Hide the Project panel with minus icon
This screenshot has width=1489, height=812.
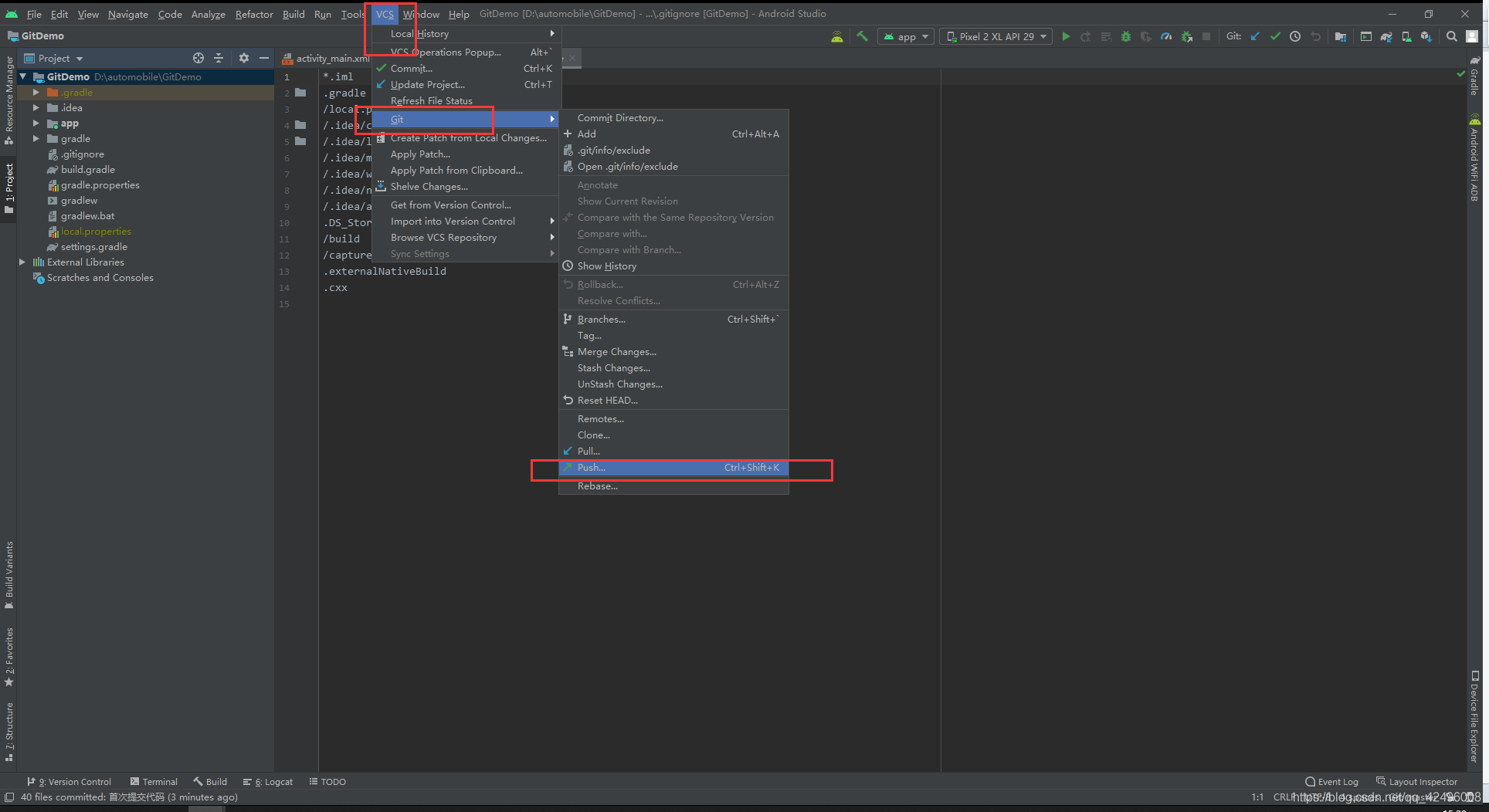[264, 58]
